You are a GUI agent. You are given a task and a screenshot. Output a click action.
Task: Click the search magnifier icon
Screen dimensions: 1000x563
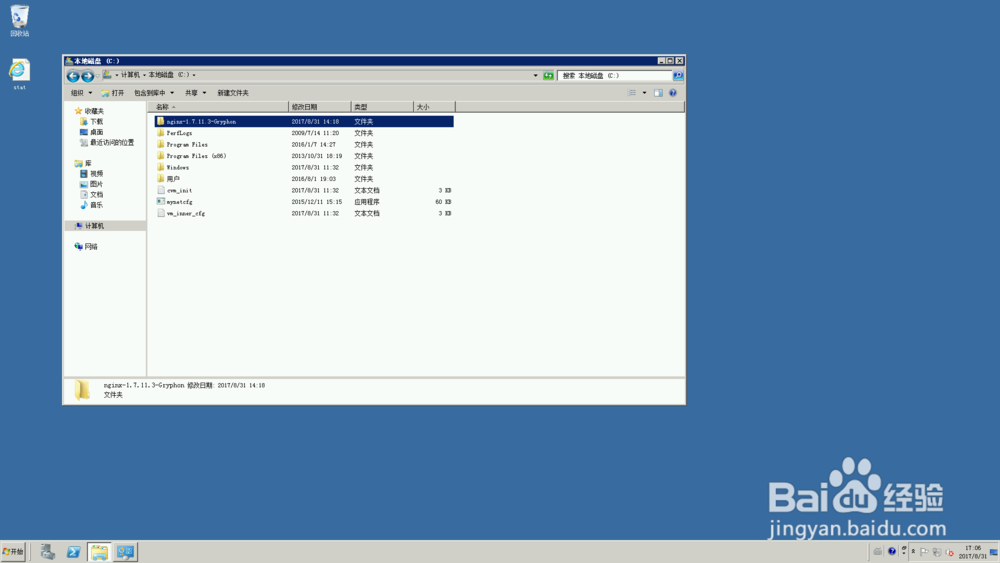click(678, 75)
